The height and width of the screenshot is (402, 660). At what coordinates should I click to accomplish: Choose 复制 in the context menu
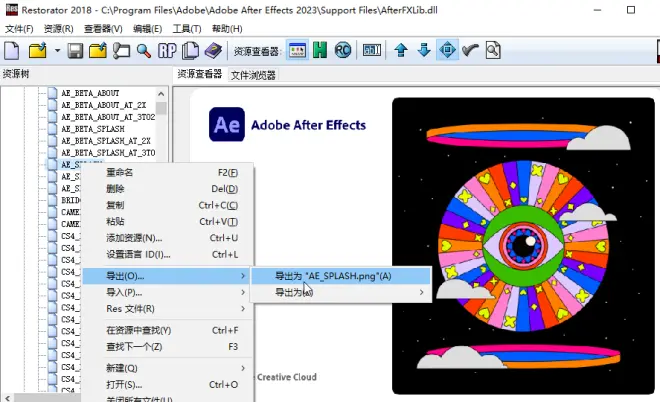click(x=168, y=205)
